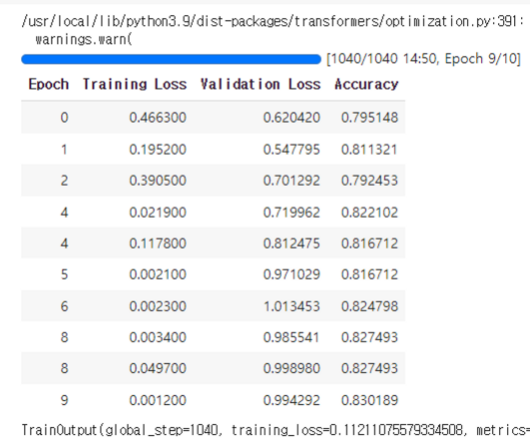
Task: Click training loss value 0.466300
Action: click(x=158, y=118)
